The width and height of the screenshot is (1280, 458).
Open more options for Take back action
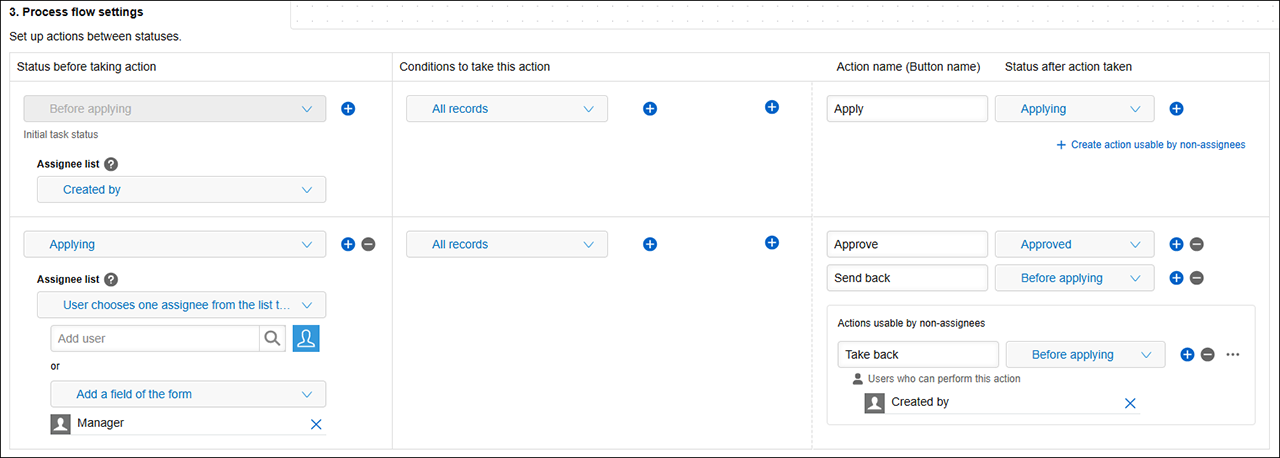tap(1232, 354)
